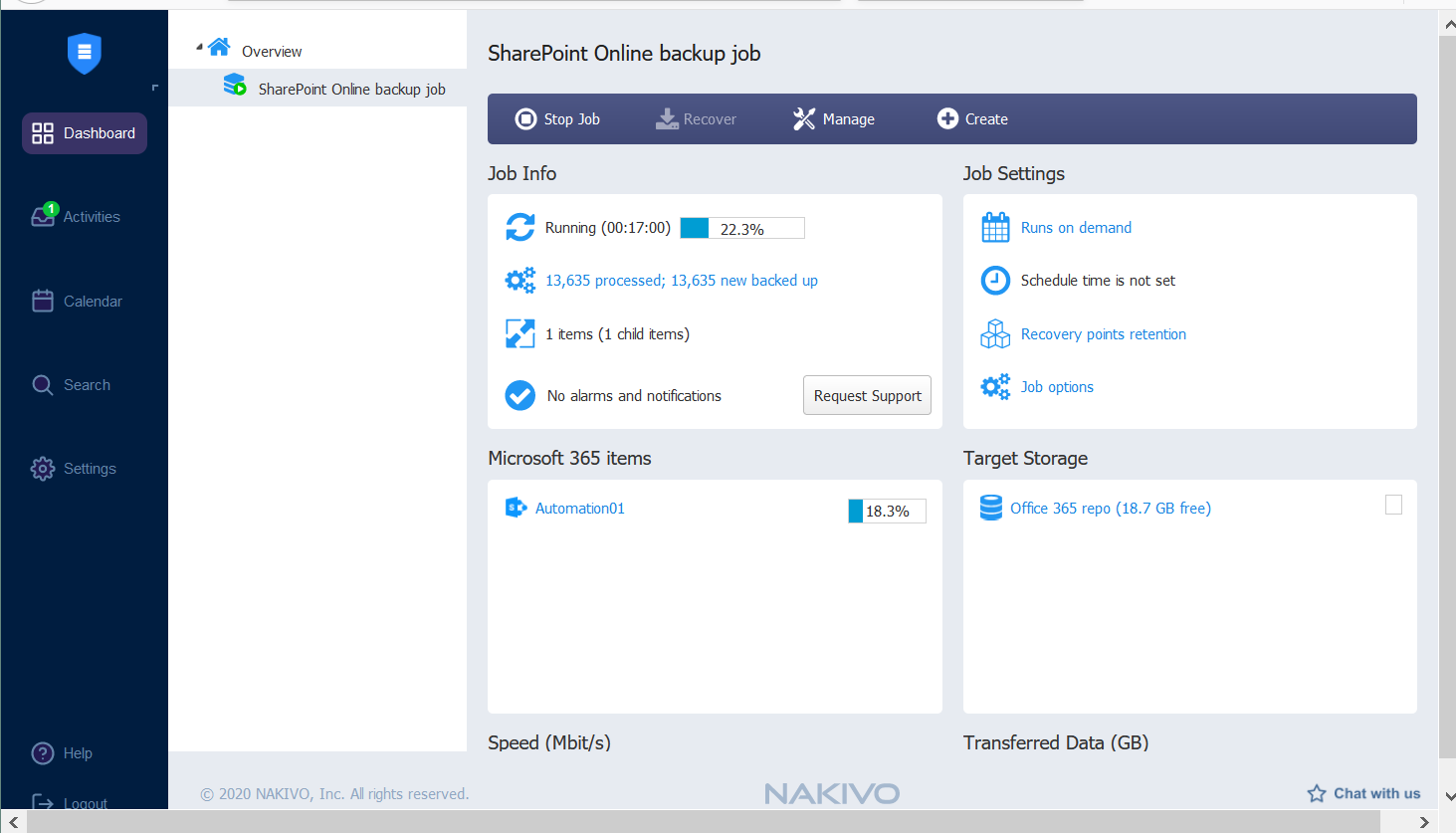Viewport: 1456px width, 833px height.
Task: Go to the Calendar section
Action: [x=77, y=301]
